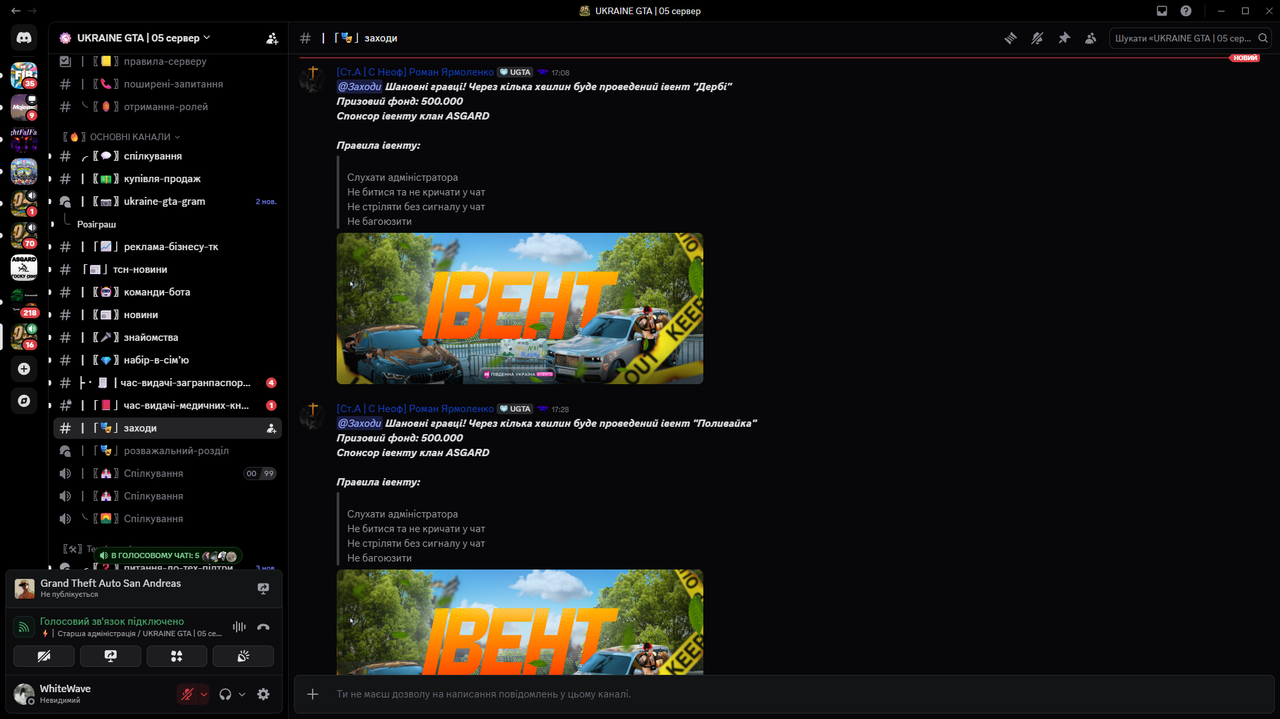Open second ІВЕНТ banner image
This screenshot has height=719, width=1280.
click(x=520, y=622)
